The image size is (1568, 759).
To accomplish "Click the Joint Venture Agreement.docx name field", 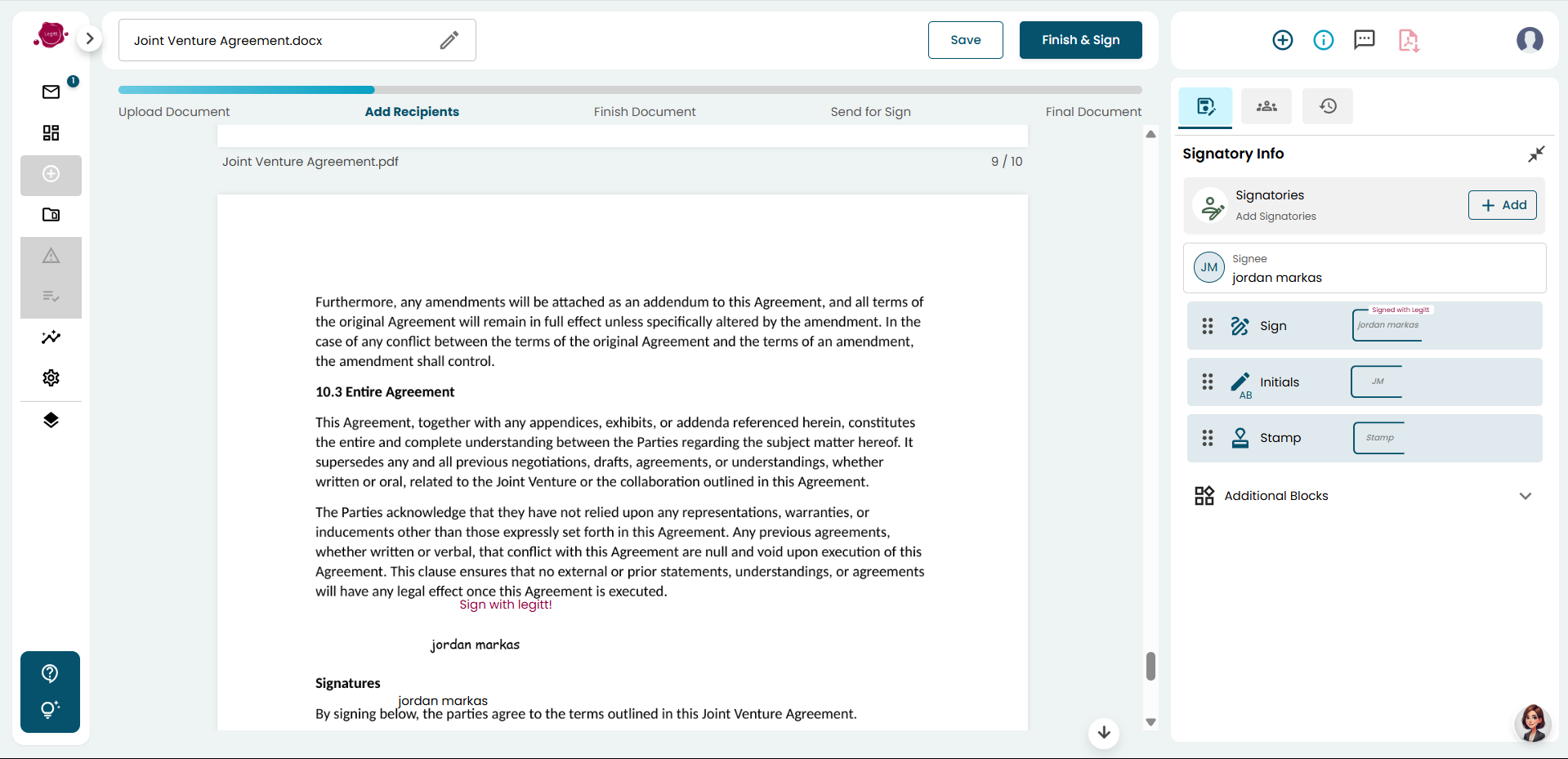I will [x=297, y=40].
